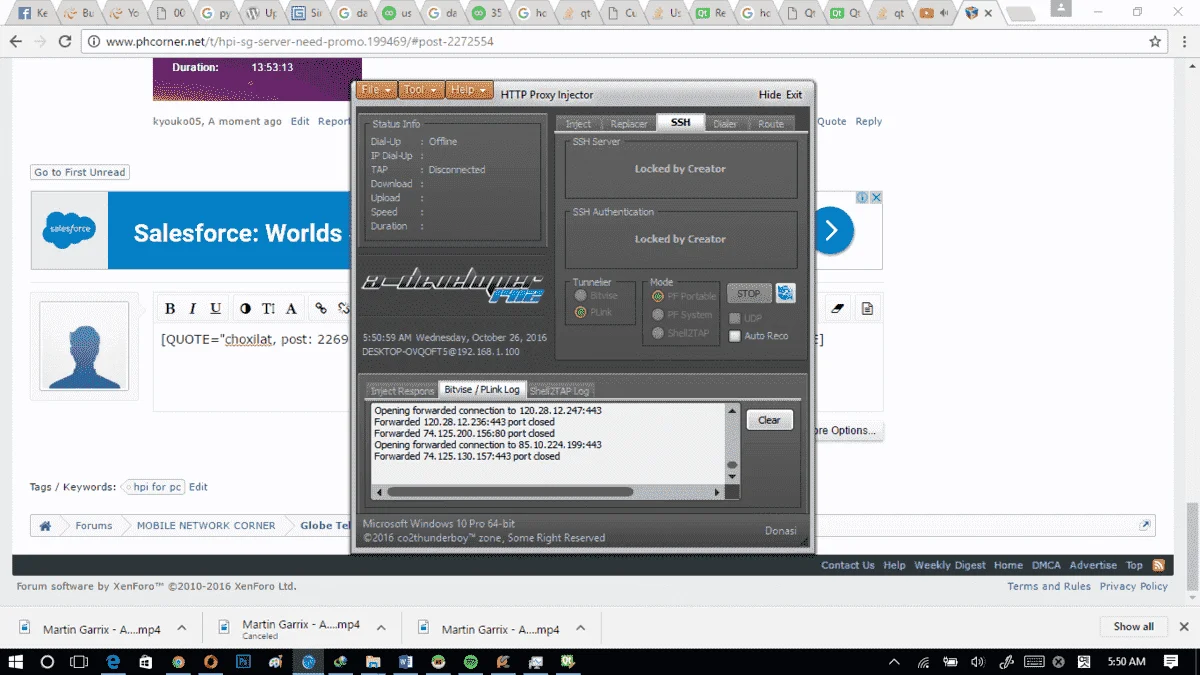Open Photoshop from the taskbar
Screen dimensions: 1200x675
coord(243,661)
